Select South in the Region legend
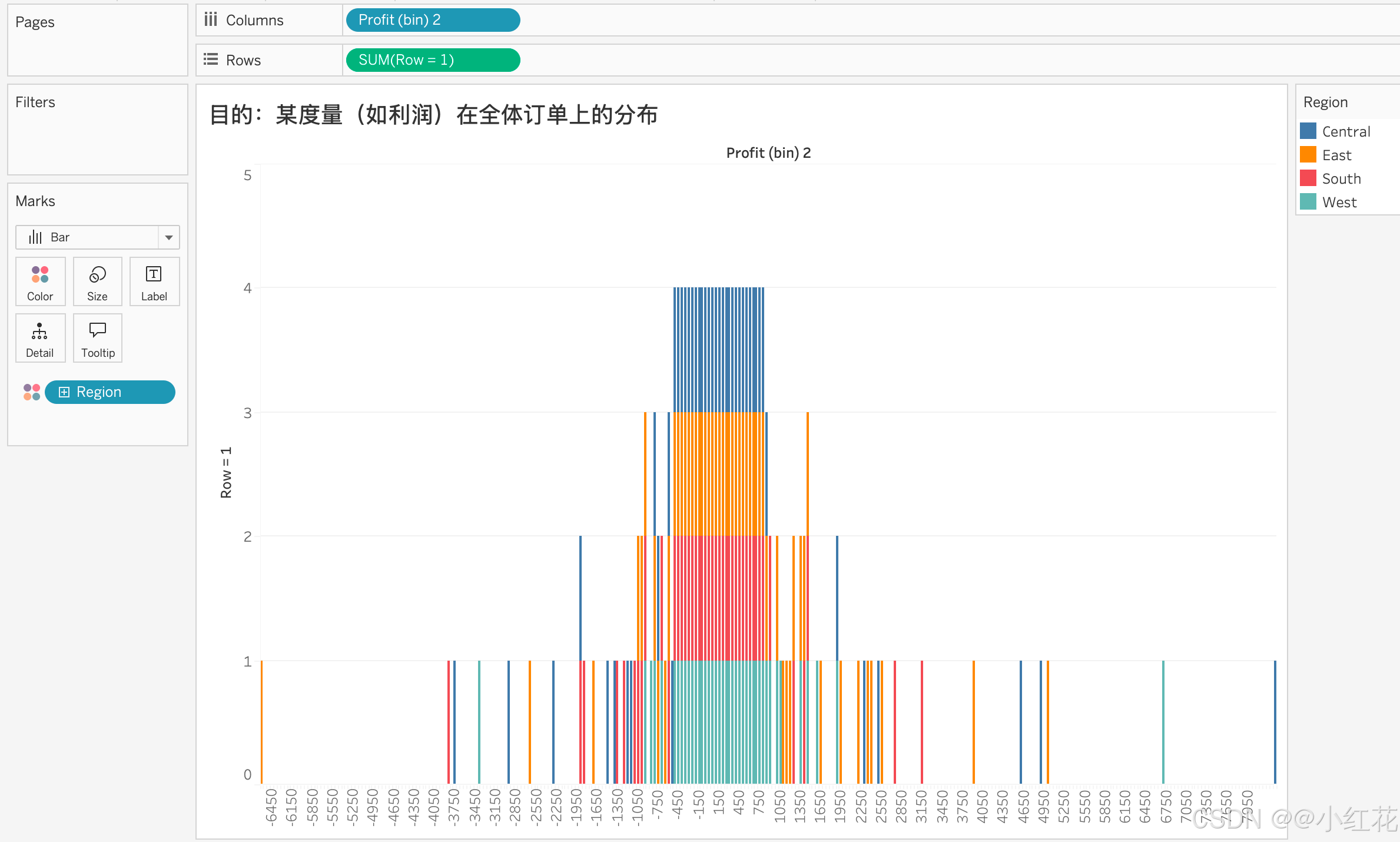Screen dimensions: 1400x842 1341,178
